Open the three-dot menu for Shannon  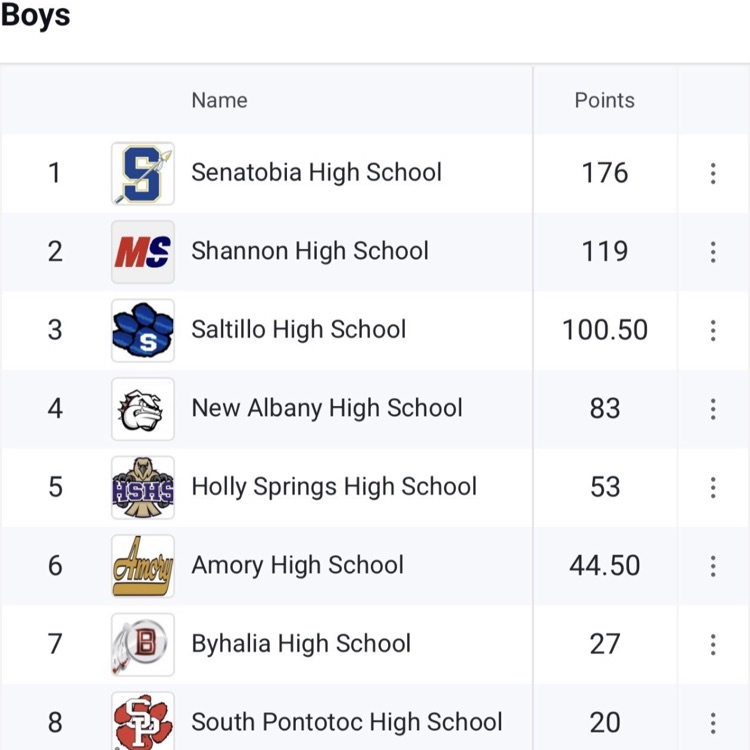pos(713,251)
